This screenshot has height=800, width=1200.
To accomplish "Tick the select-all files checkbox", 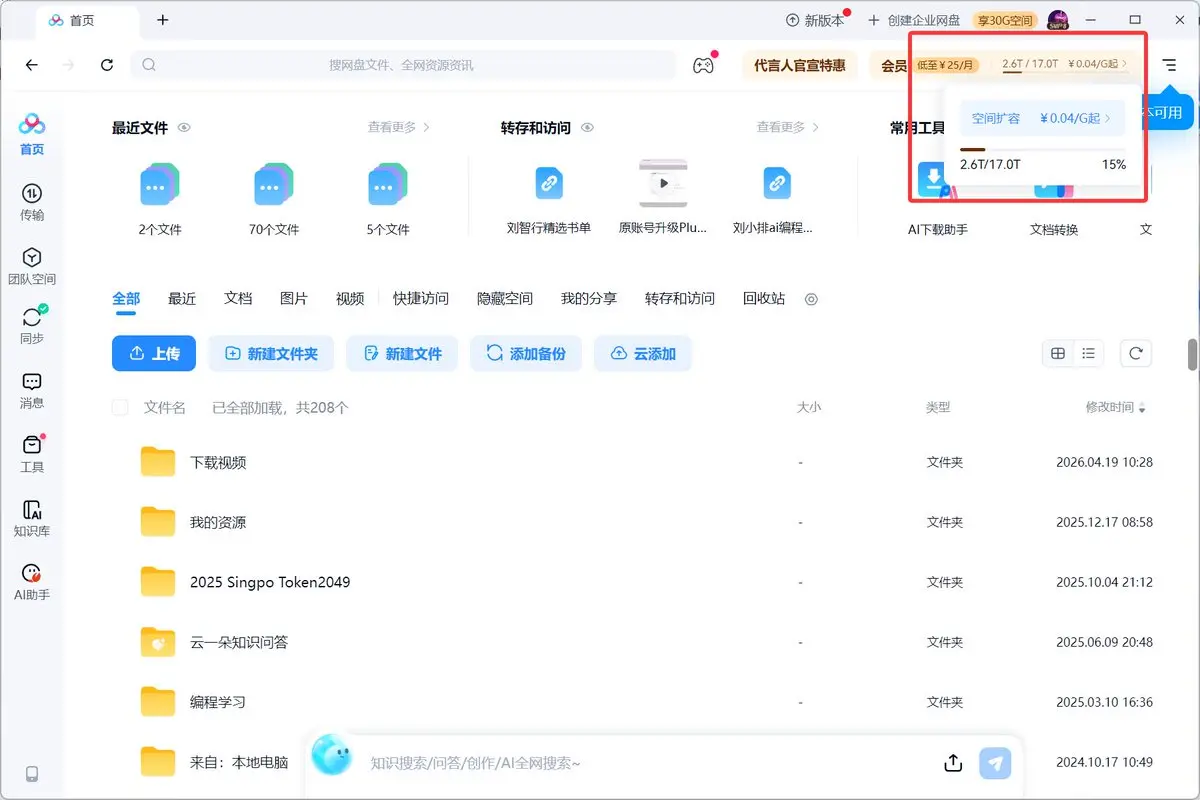I will (120, 407).
